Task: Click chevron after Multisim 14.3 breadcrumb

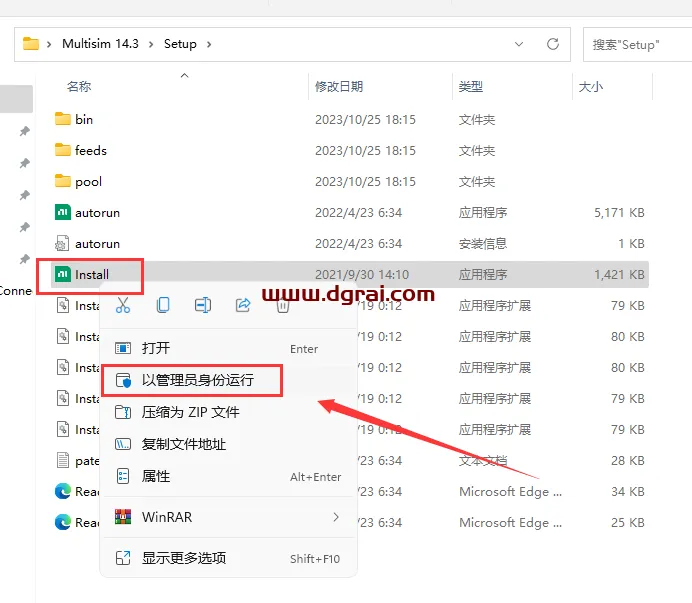Action: [x=151, y=44]
